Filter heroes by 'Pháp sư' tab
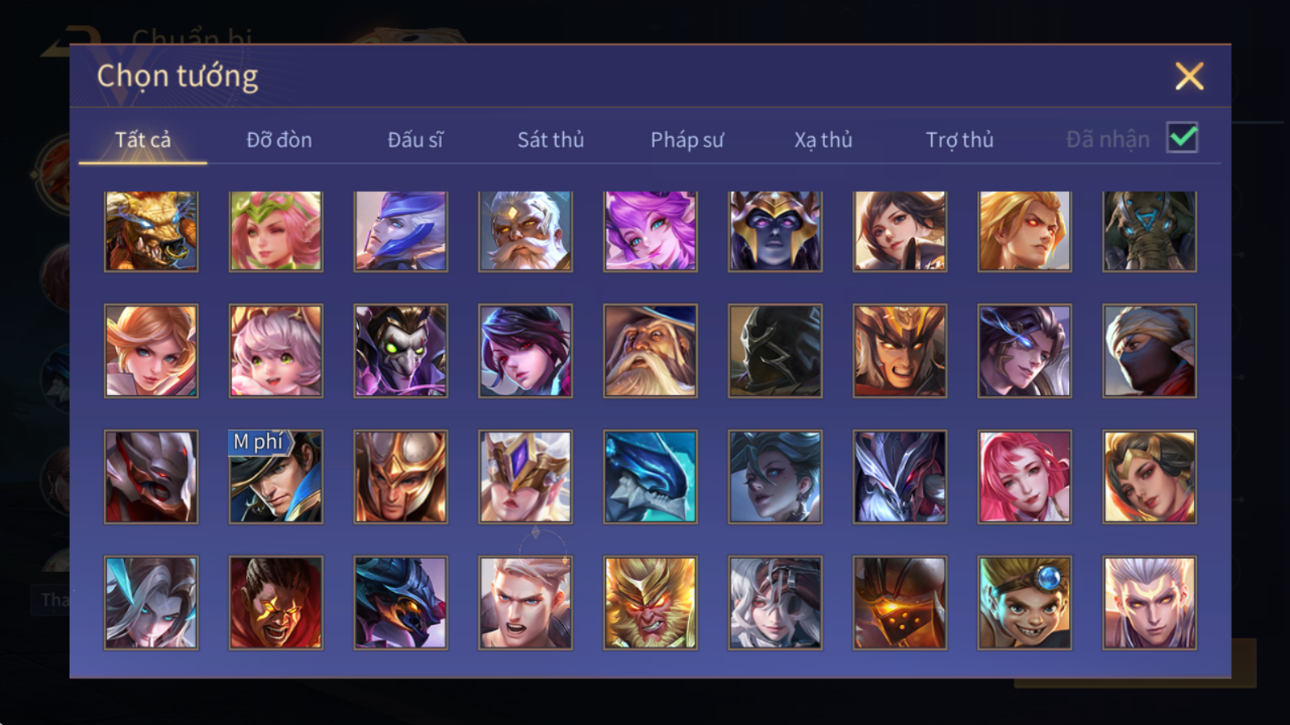This screenshot has height=725, width=1290. (x=687, y=140)
